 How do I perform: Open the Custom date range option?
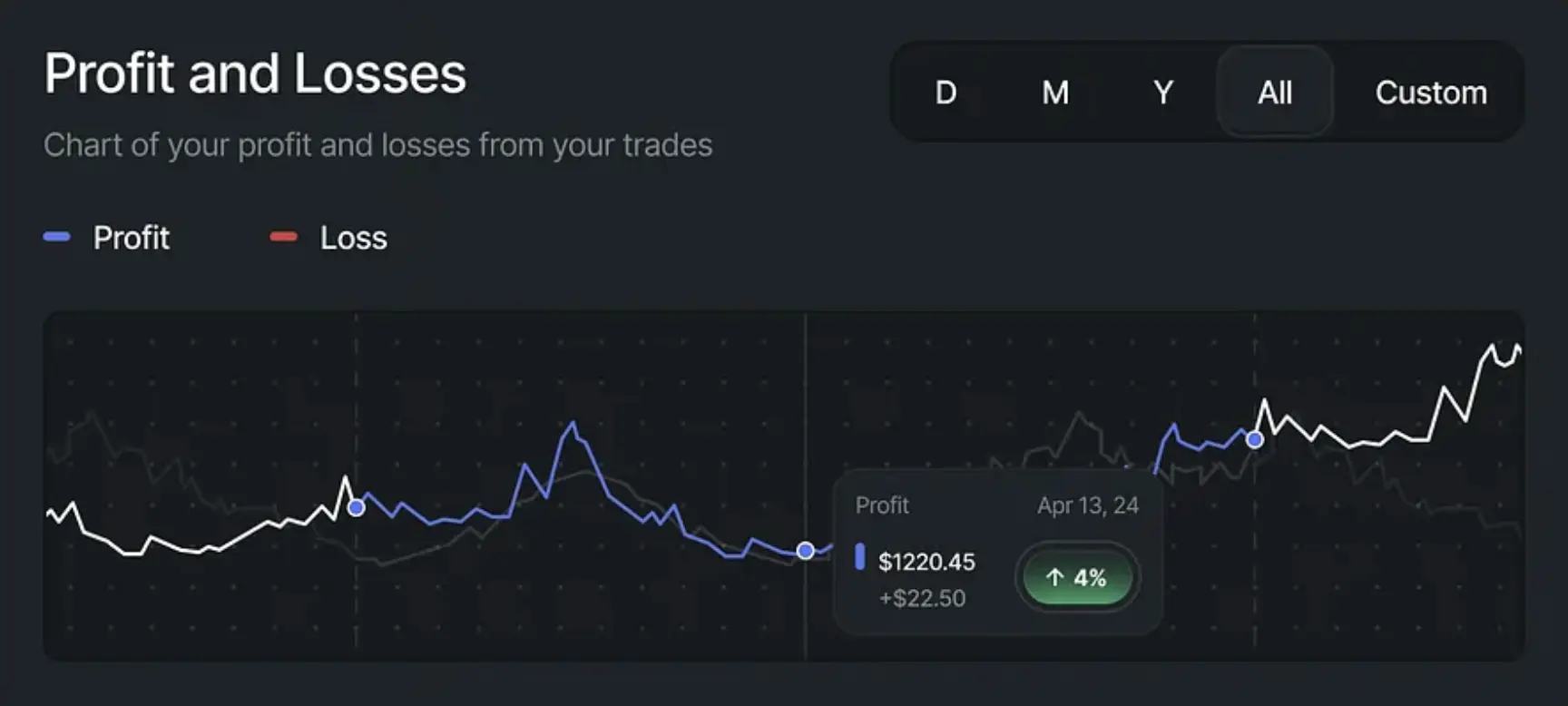click(x=1431, y=93)
